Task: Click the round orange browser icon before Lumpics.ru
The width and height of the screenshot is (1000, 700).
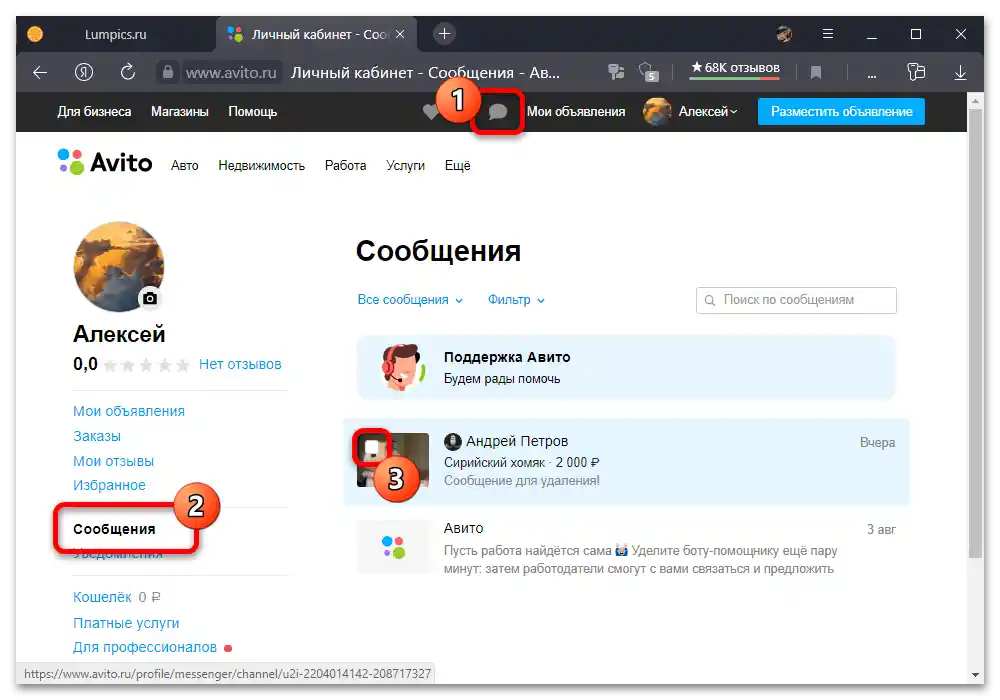Action: coord(35,34)
